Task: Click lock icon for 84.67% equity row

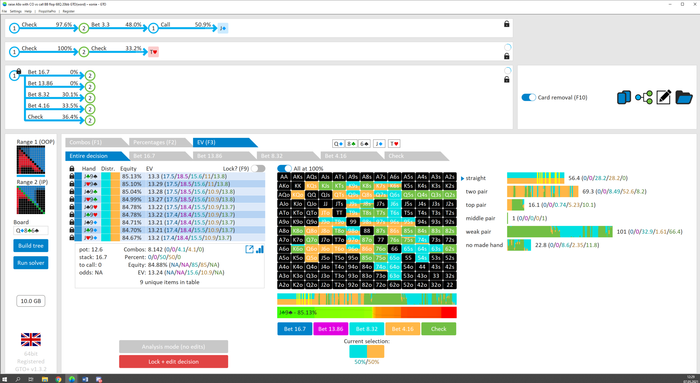Action: pyautogui.click(x=72, y=237)
